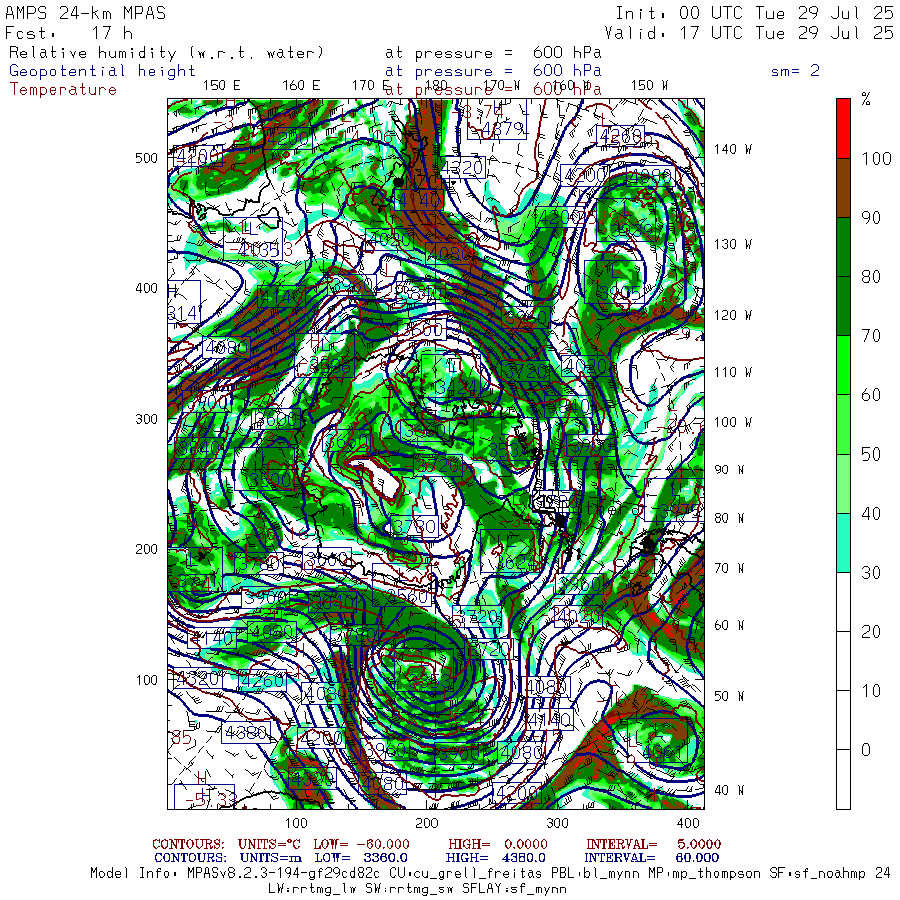Click the red 100% colorbar segment

pos(843,129)
